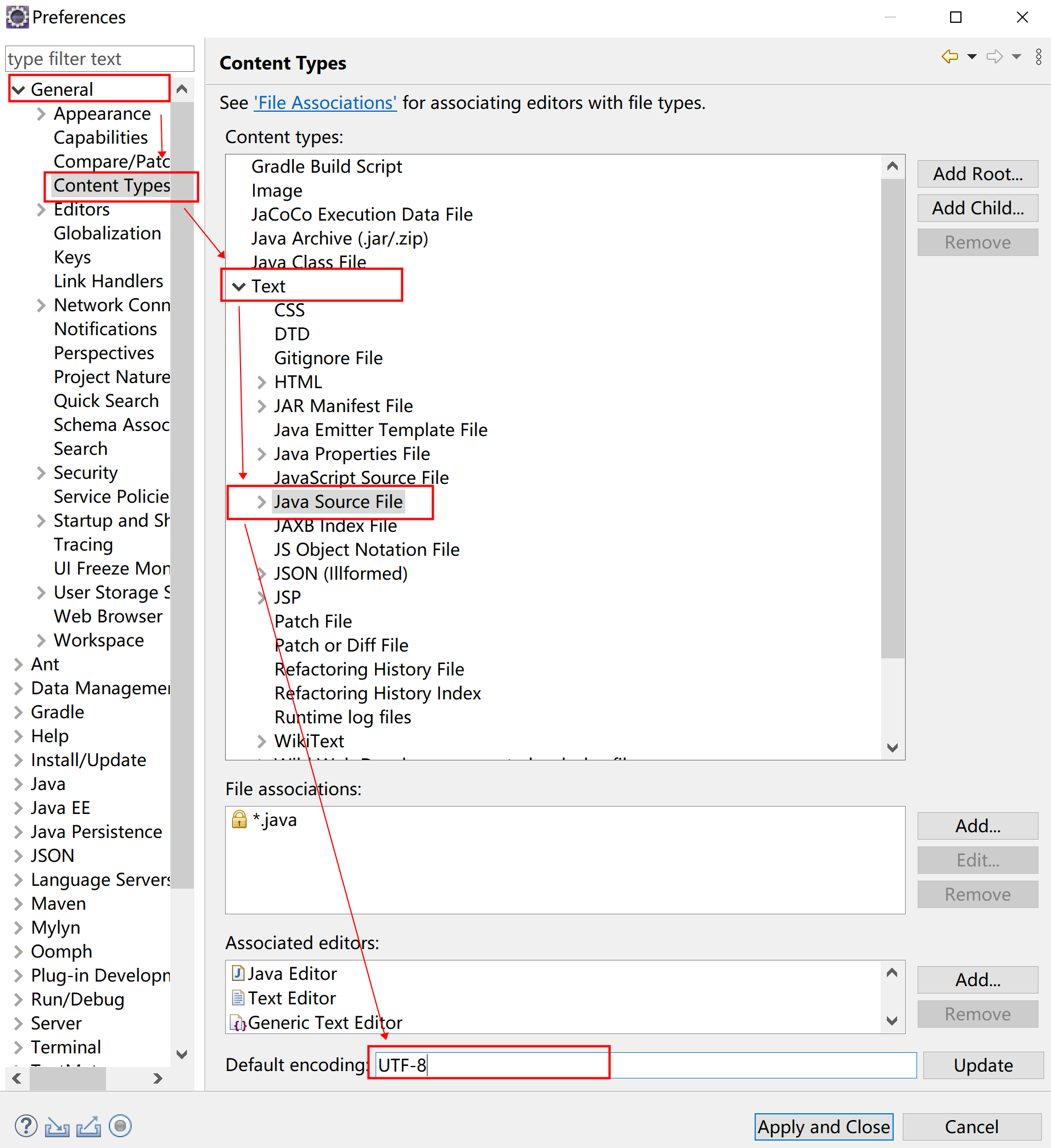This screenshot has height=1148, width=1051.
Task: Click Add... beside File associations
Action: point(977,826)
